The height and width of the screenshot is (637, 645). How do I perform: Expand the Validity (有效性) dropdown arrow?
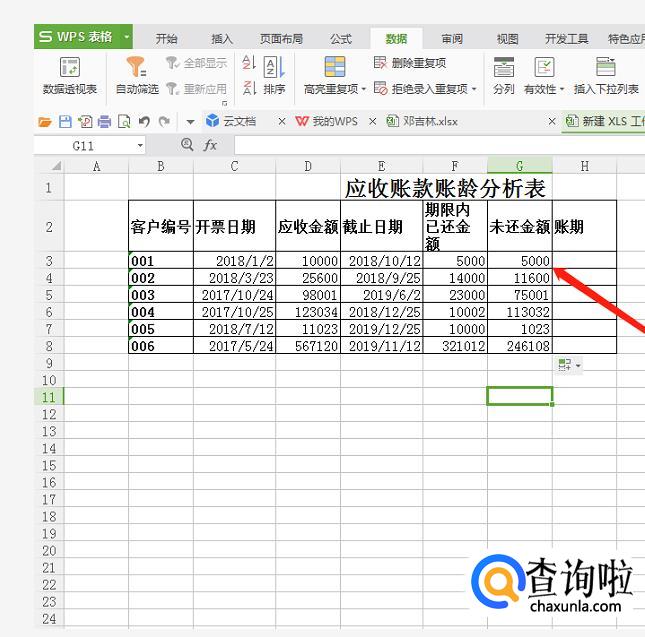[562, 89]
